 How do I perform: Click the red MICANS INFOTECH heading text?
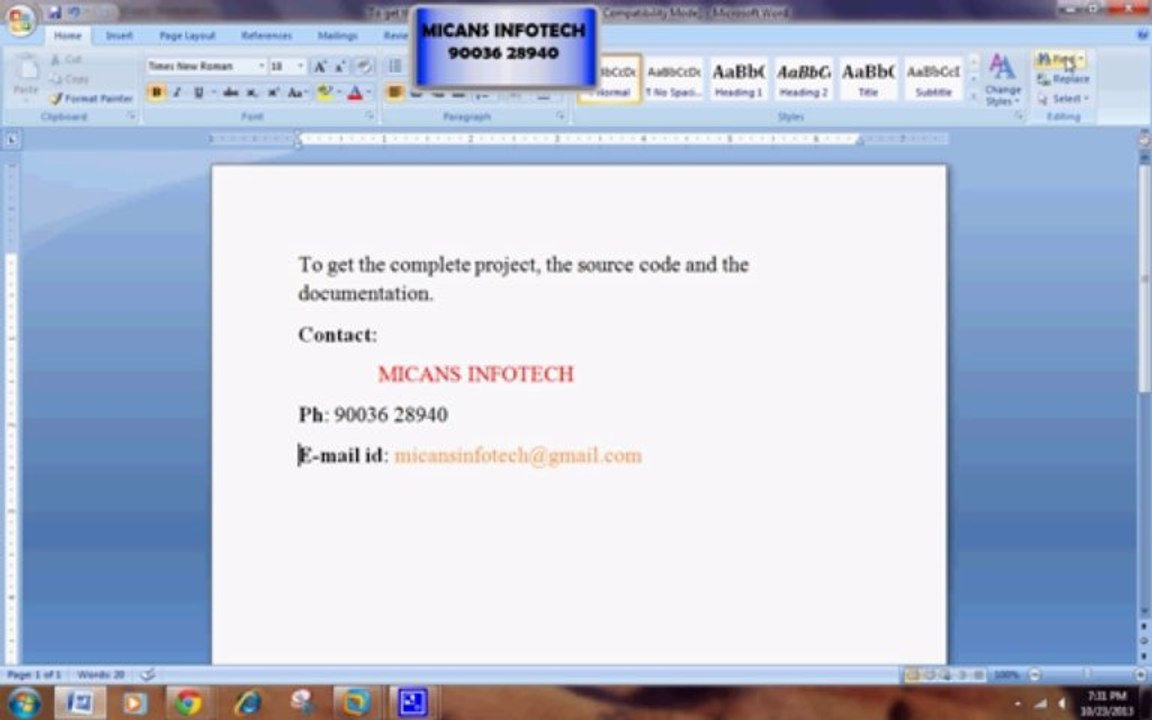click(x=475, y=374)
